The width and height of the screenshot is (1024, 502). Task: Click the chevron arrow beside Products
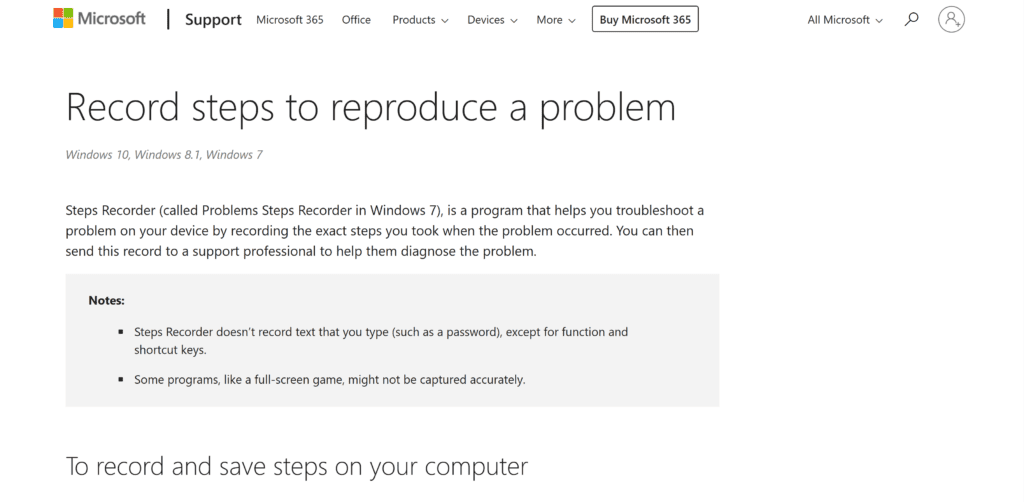click(444, 20)
